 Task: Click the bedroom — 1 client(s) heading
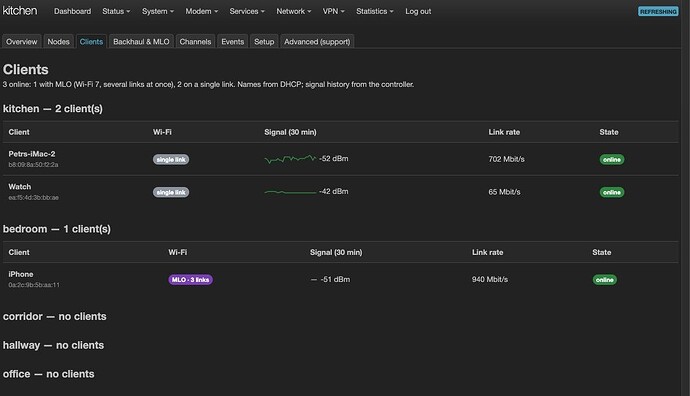57,229
